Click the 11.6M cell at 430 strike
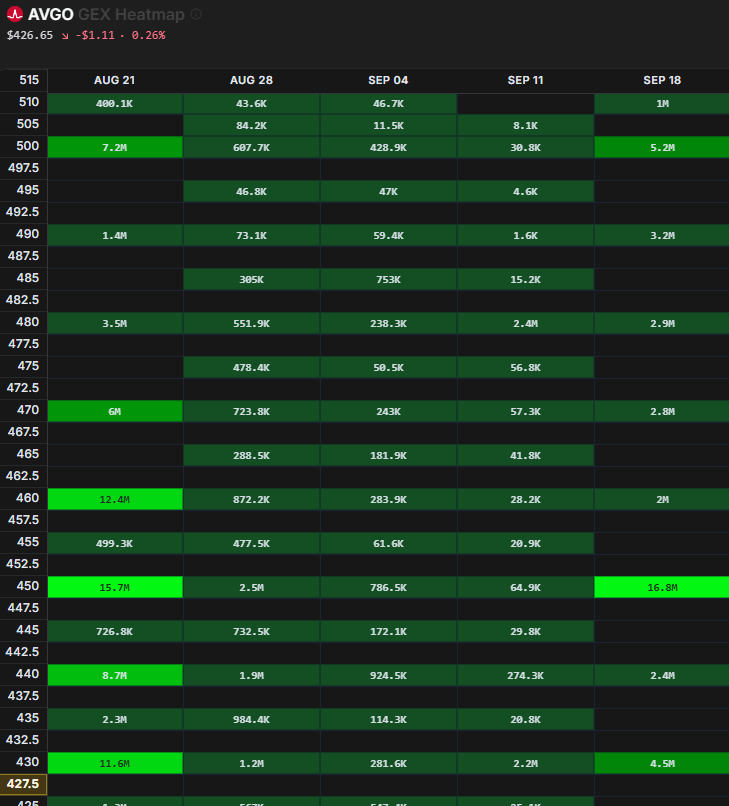This screenshot has height=806, width=729. [x=115, y=763]
